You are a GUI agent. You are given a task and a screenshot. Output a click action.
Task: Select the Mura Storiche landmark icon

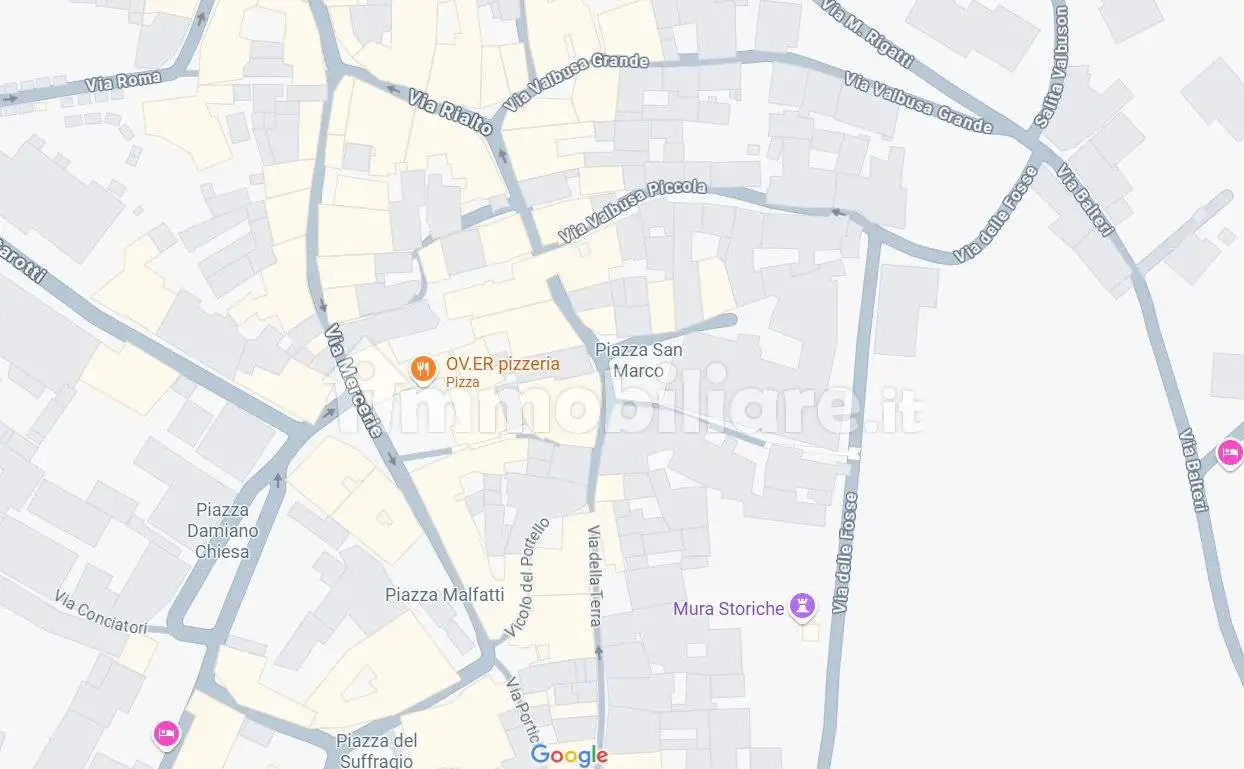802,606
